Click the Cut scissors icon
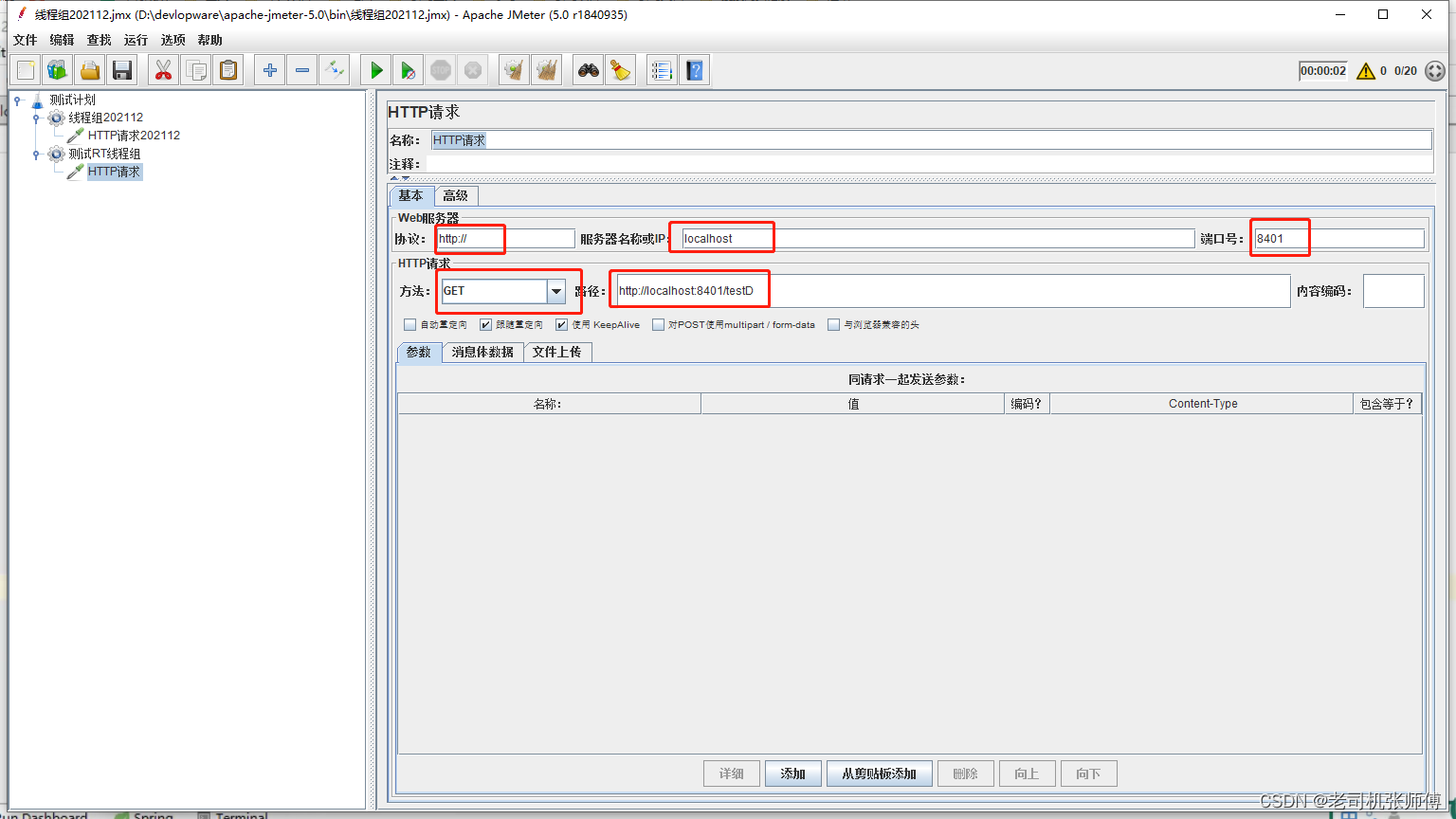1456x819 pixels. tap(164, 70)
